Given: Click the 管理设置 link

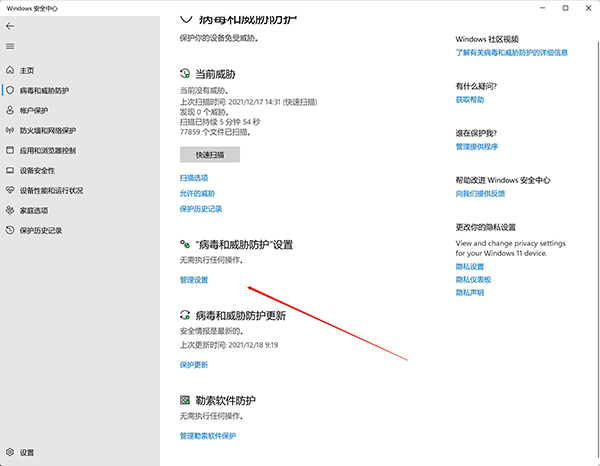Looking at the screenshot, I should [x=194, y=280].
